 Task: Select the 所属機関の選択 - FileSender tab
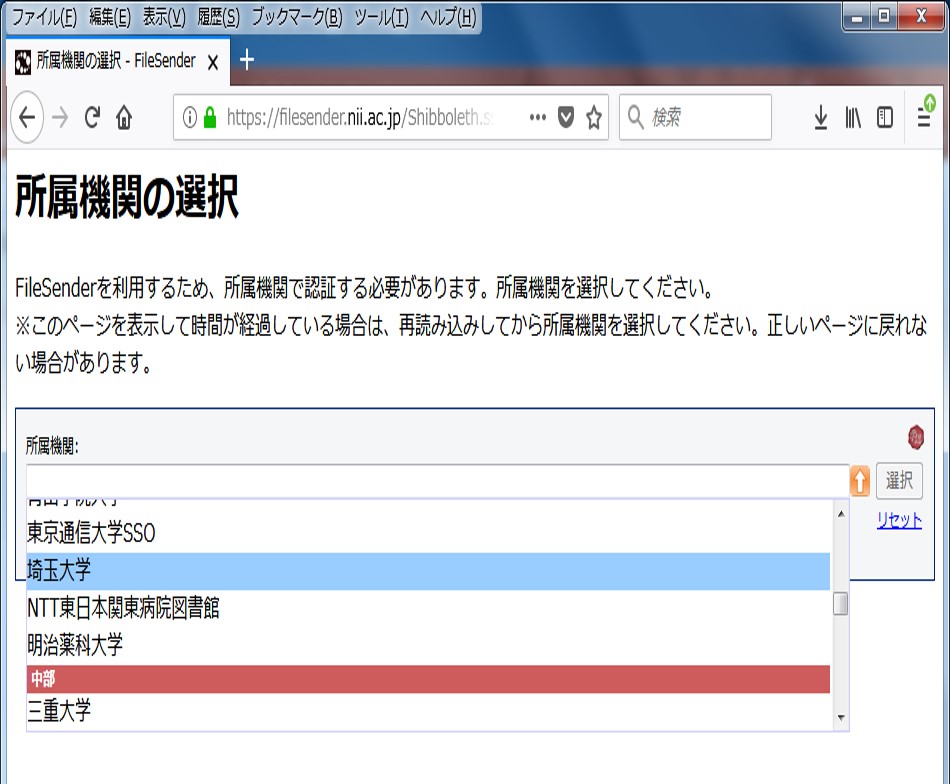tap(117, 61)
